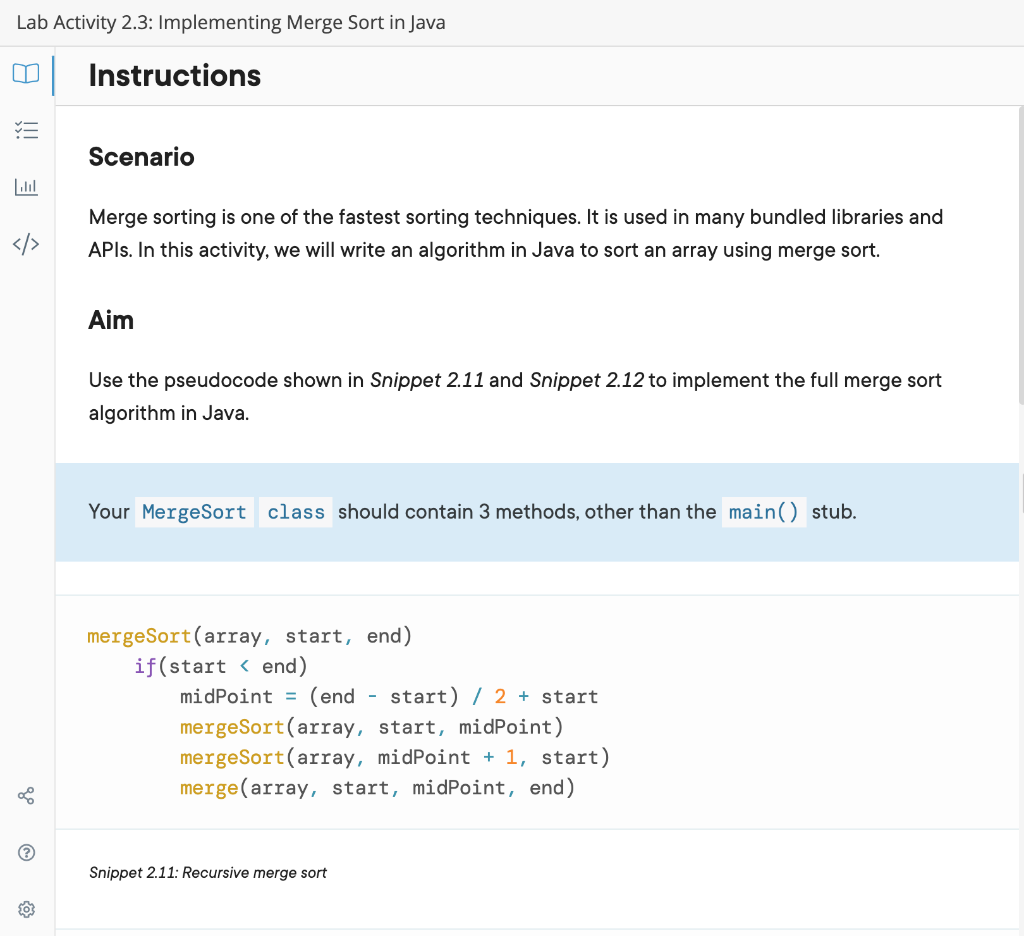
Task: Open the code brackets icon in sidebar
Action: pos(26,244)
